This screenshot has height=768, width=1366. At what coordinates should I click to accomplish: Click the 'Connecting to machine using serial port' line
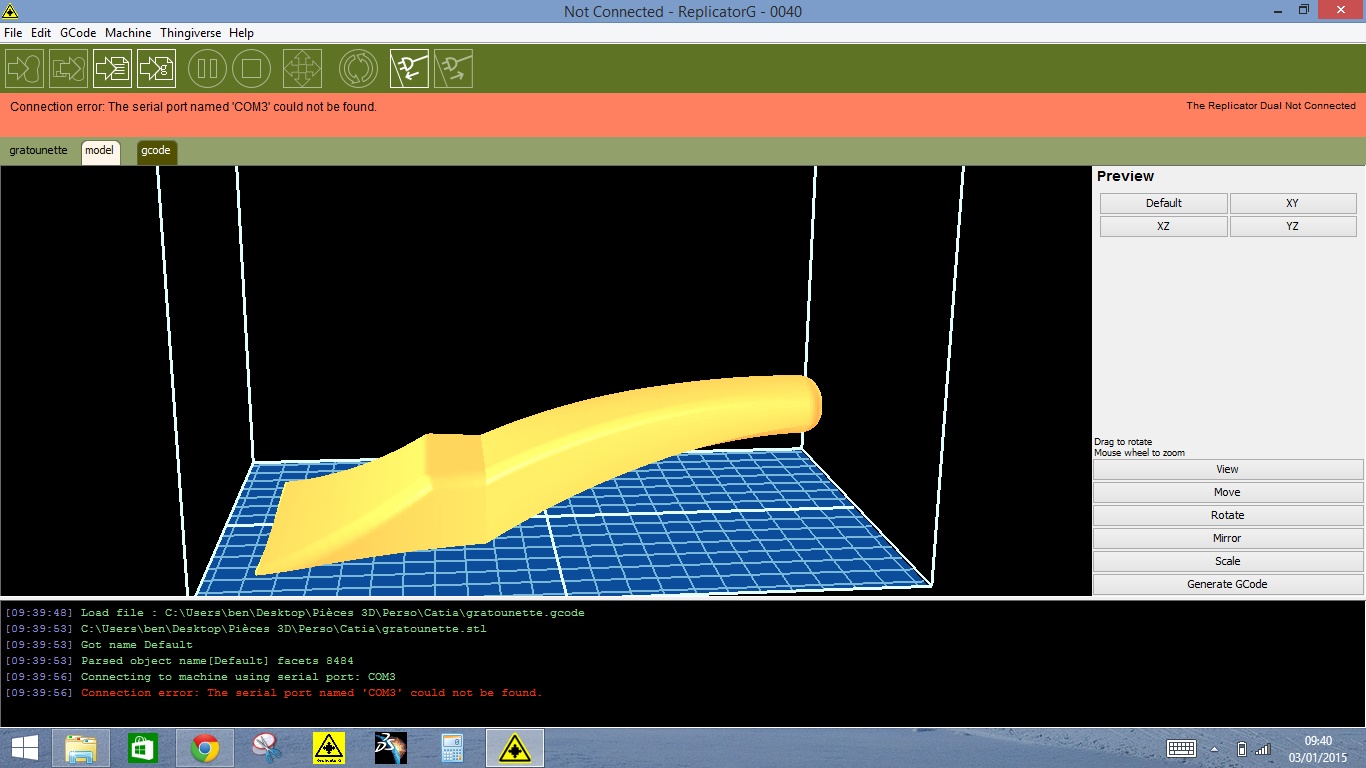click(200, 677)
